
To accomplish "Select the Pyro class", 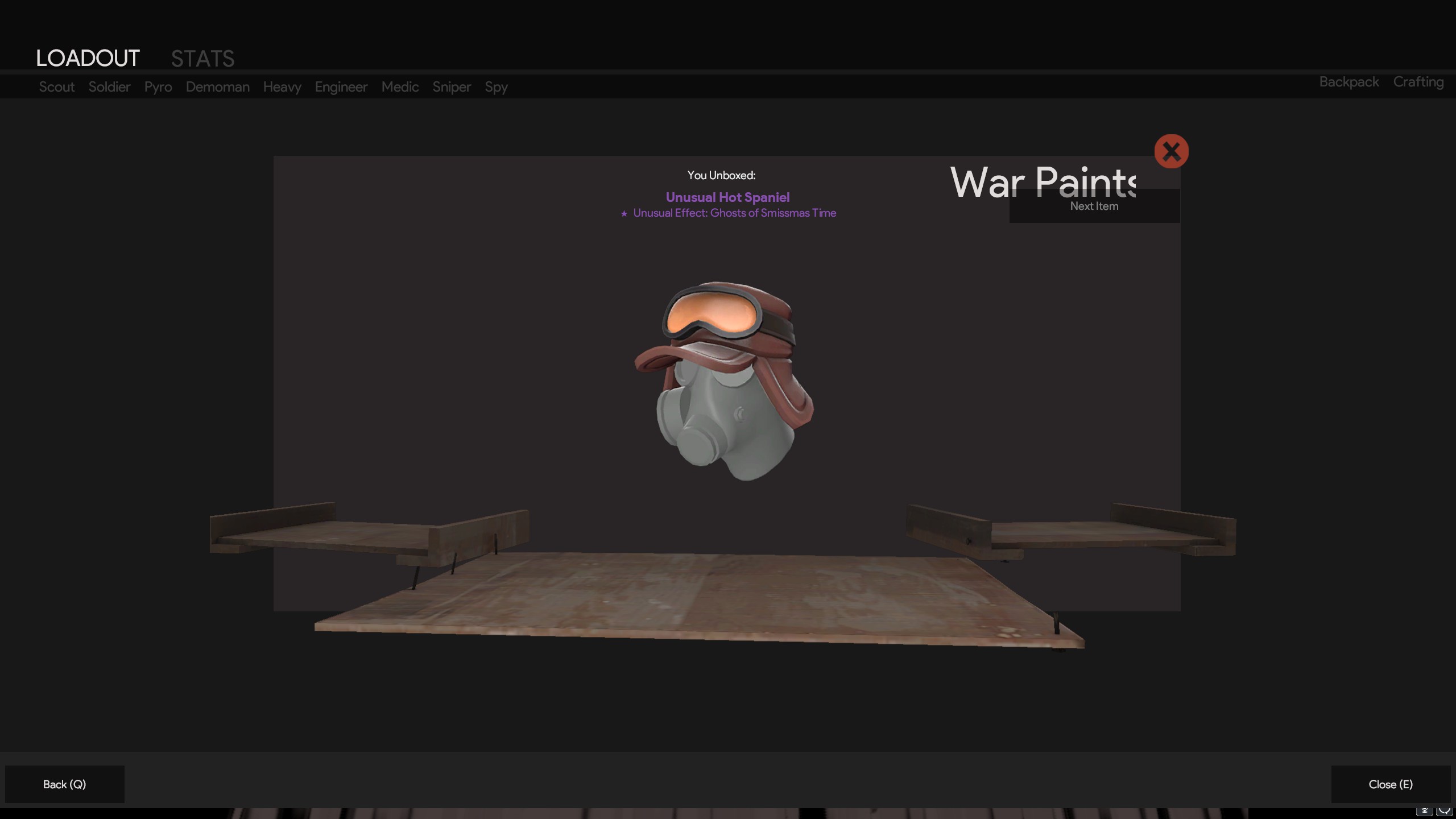I will coord(158,87).
